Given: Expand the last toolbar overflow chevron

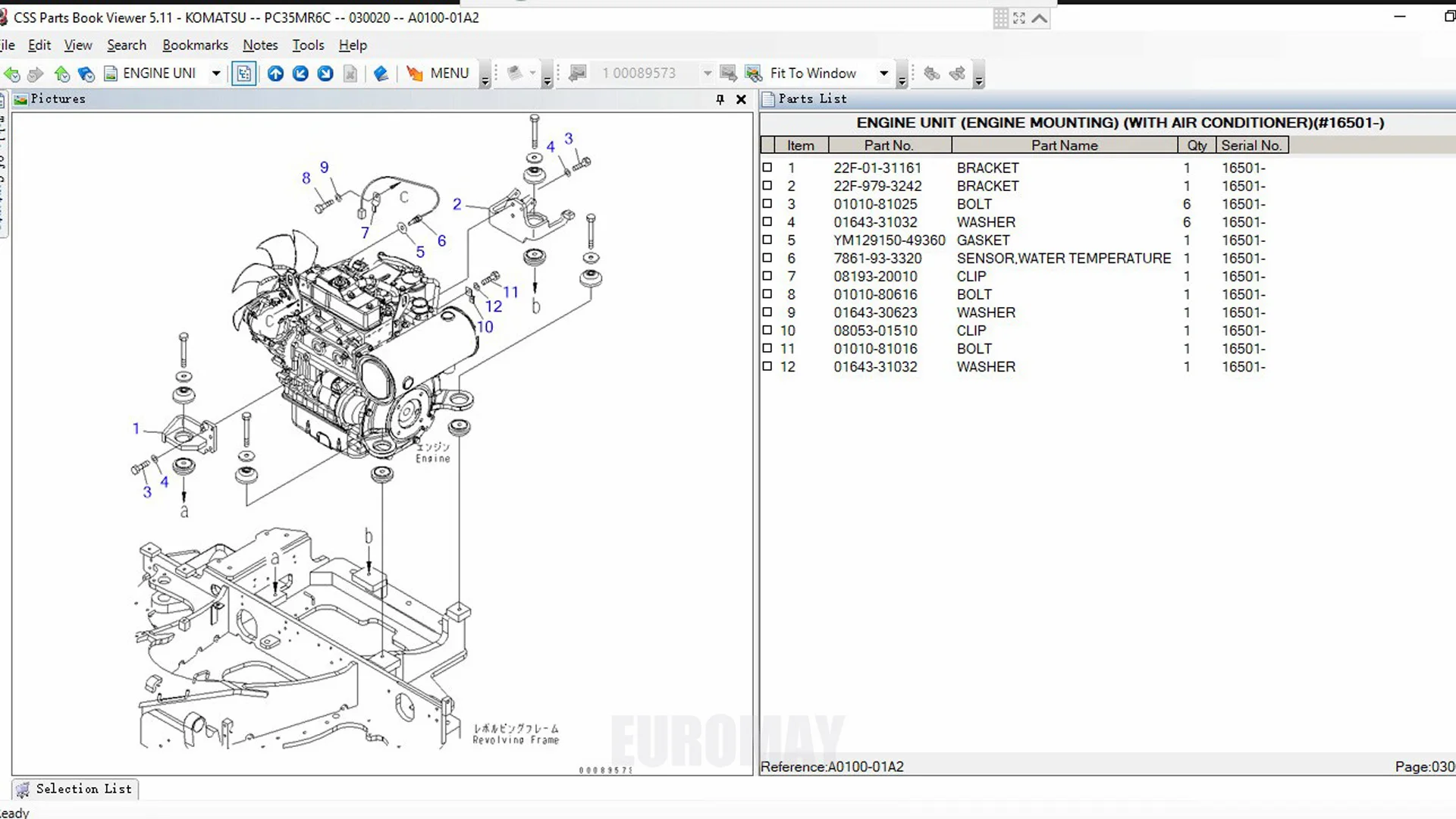Looking at the screenshot, I should 979,75.
